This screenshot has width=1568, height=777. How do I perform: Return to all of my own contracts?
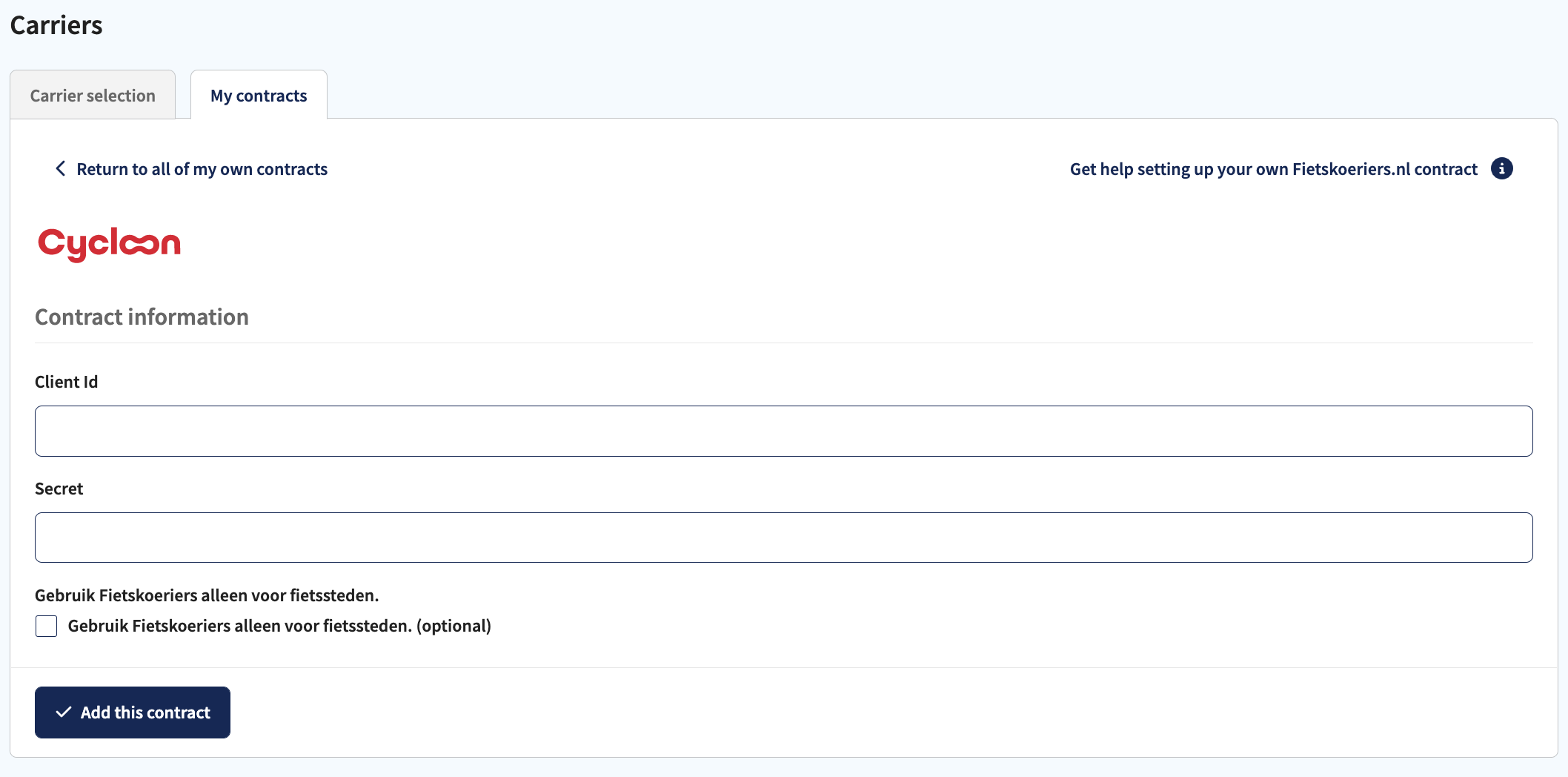click(x=202, y=169)
